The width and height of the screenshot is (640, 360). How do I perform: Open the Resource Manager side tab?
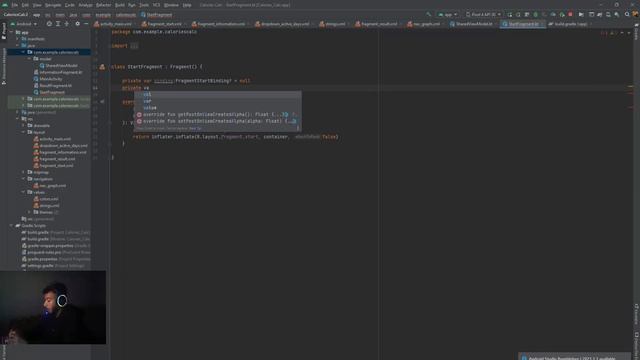pyautogui.click(x=4, y=66)
